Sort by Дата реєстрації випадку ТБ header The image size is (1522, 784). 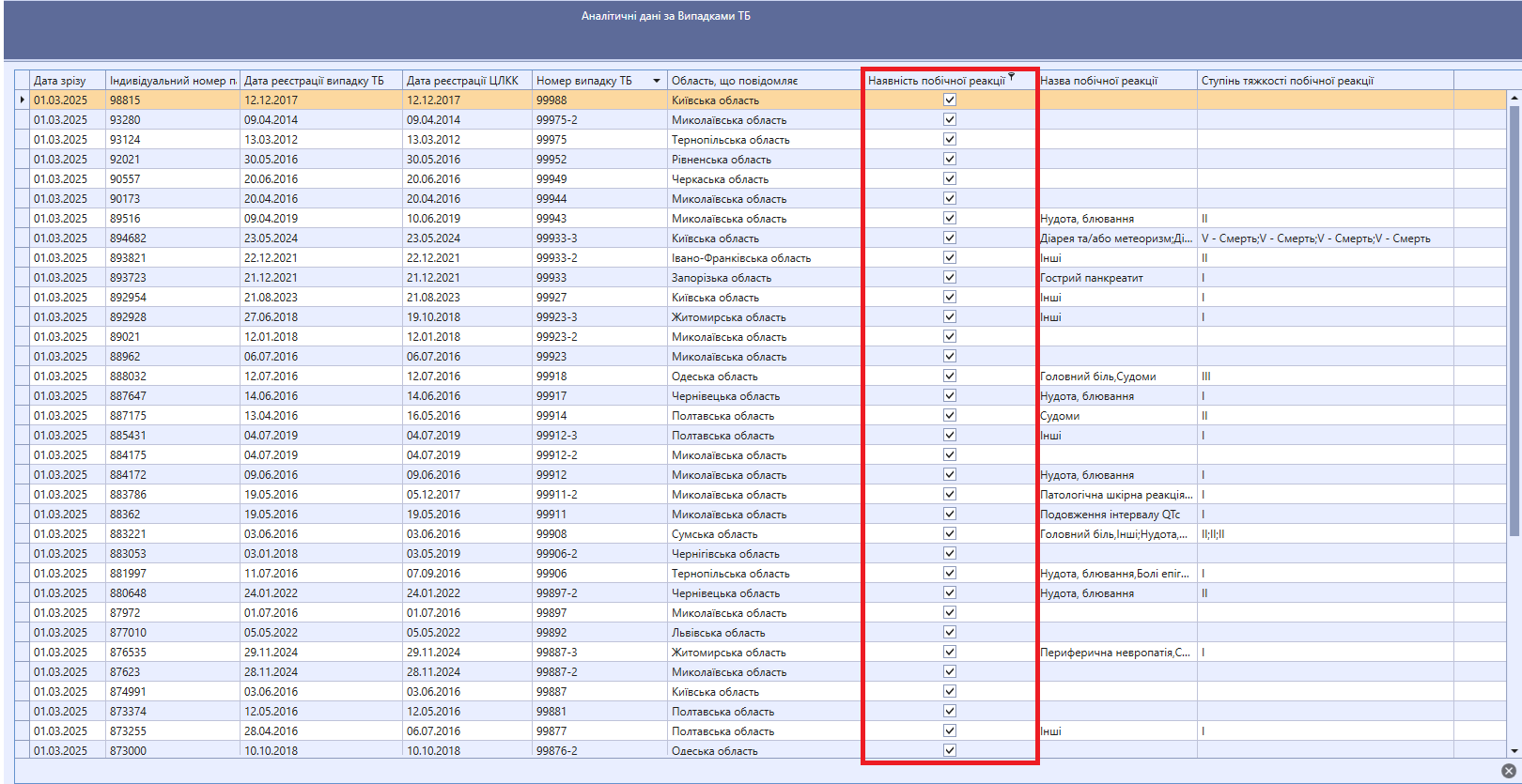click(321, 81)
